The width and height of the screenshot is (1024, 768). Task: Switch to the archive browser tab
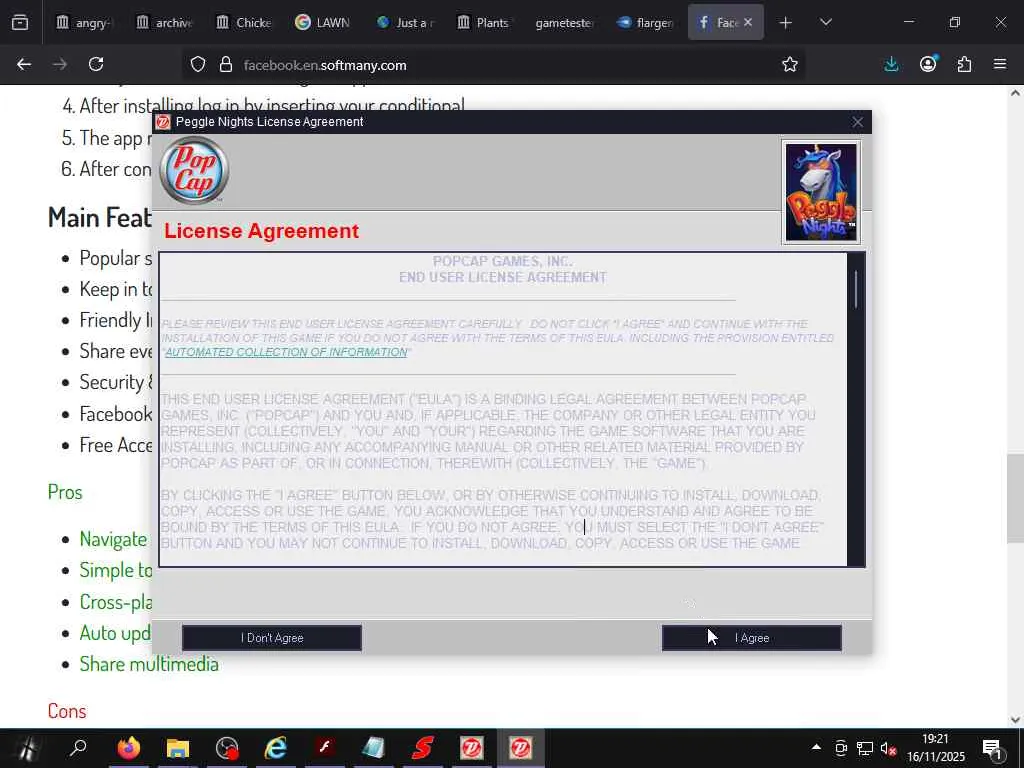point(165,22)
